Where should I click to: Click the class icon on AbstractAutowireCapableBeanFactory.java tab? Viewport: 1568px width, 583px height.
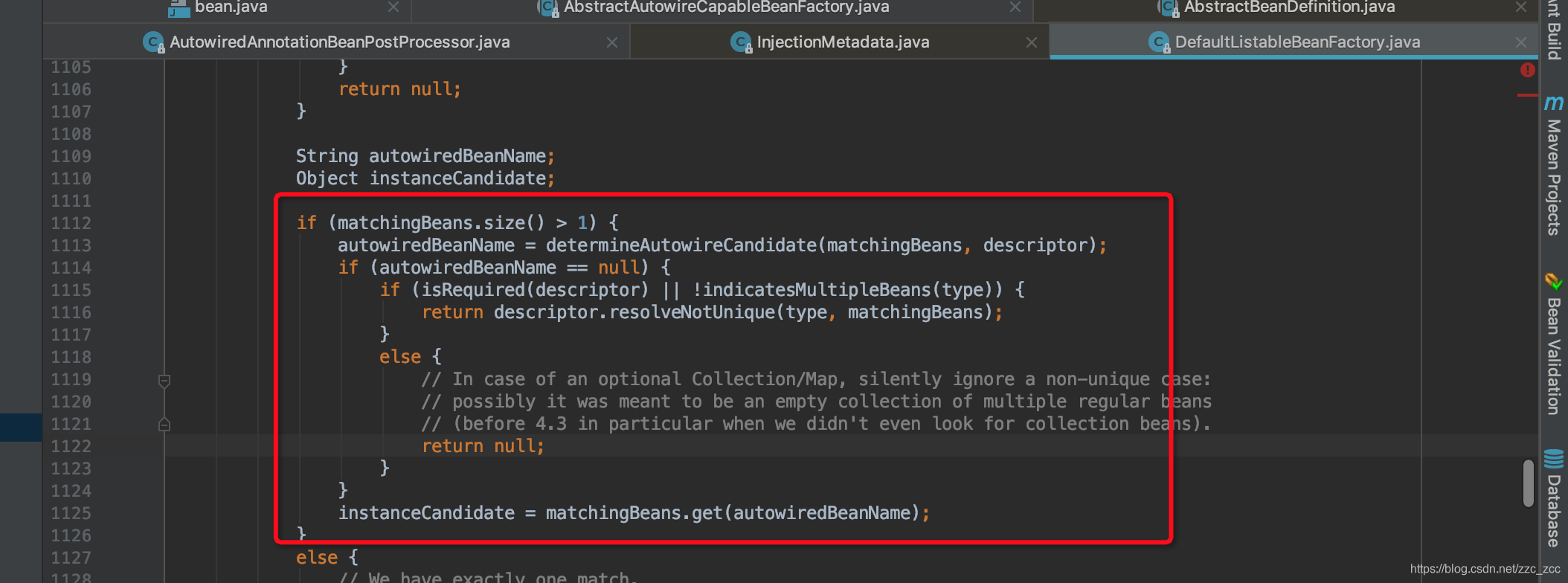tap(548, 7)
